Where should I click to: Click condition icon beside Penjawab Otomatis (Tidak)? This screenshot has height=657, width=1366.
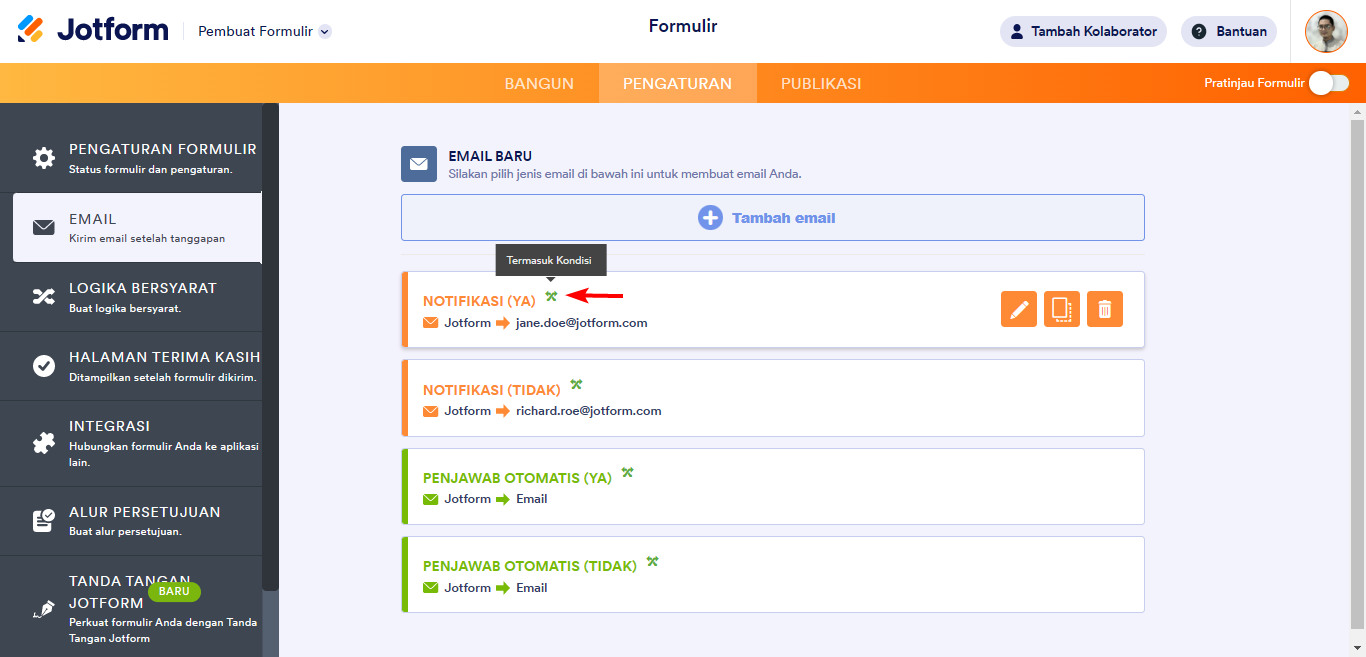[652, 561]
